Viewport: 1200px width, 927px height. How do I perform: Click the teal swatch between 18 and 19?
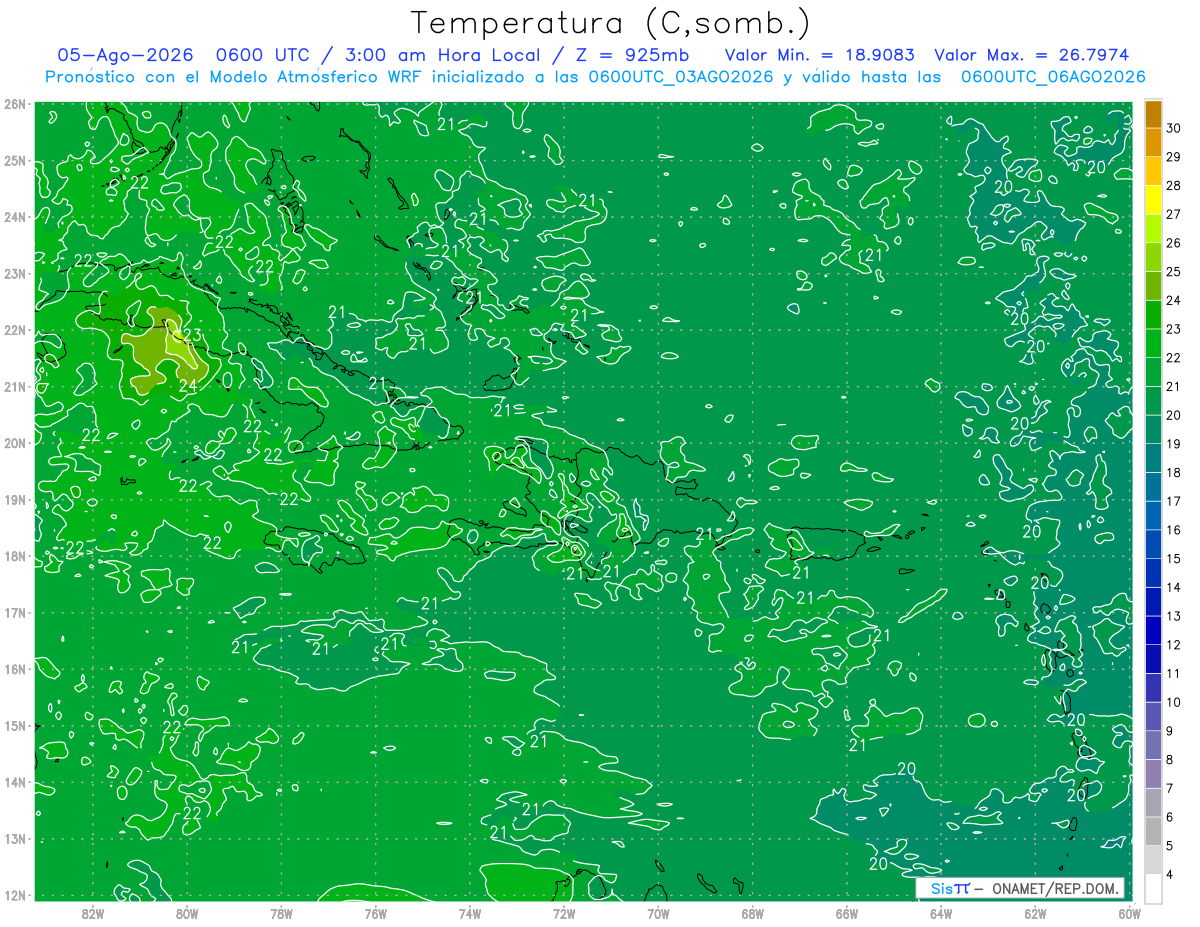[x=1153, y=458]
